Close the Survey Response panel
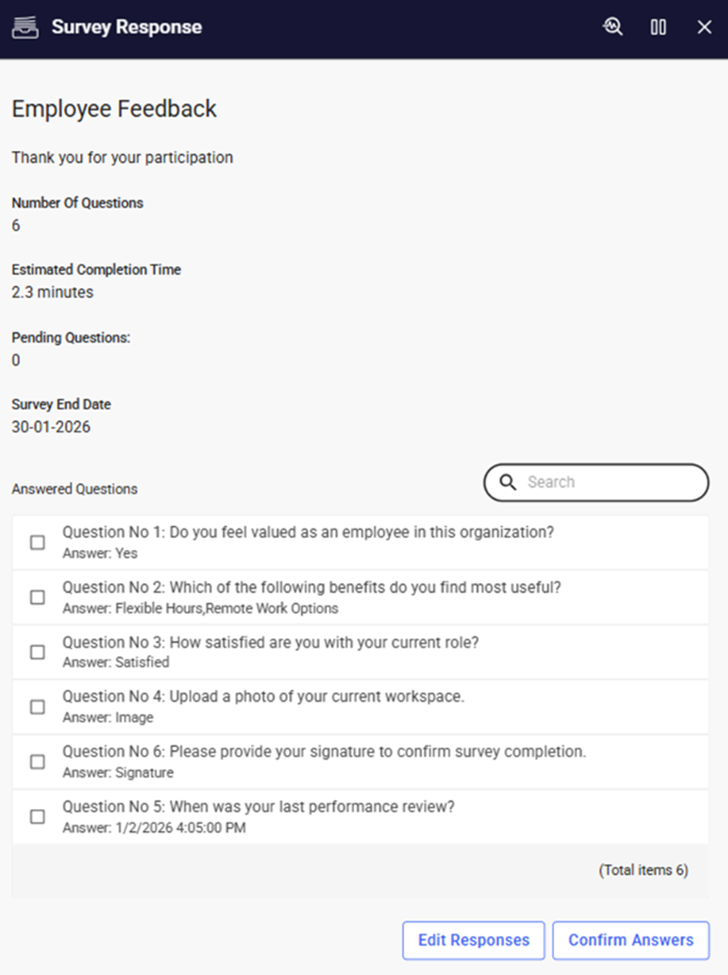728x975 pixels. tap(704, 27)
